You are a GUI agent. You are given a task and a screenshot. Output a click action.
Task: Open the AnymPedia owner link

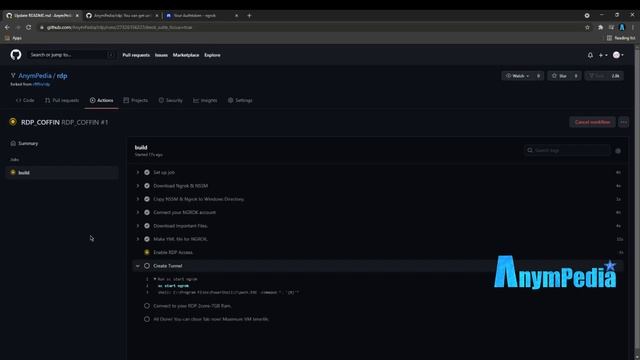tap(35, 76)
